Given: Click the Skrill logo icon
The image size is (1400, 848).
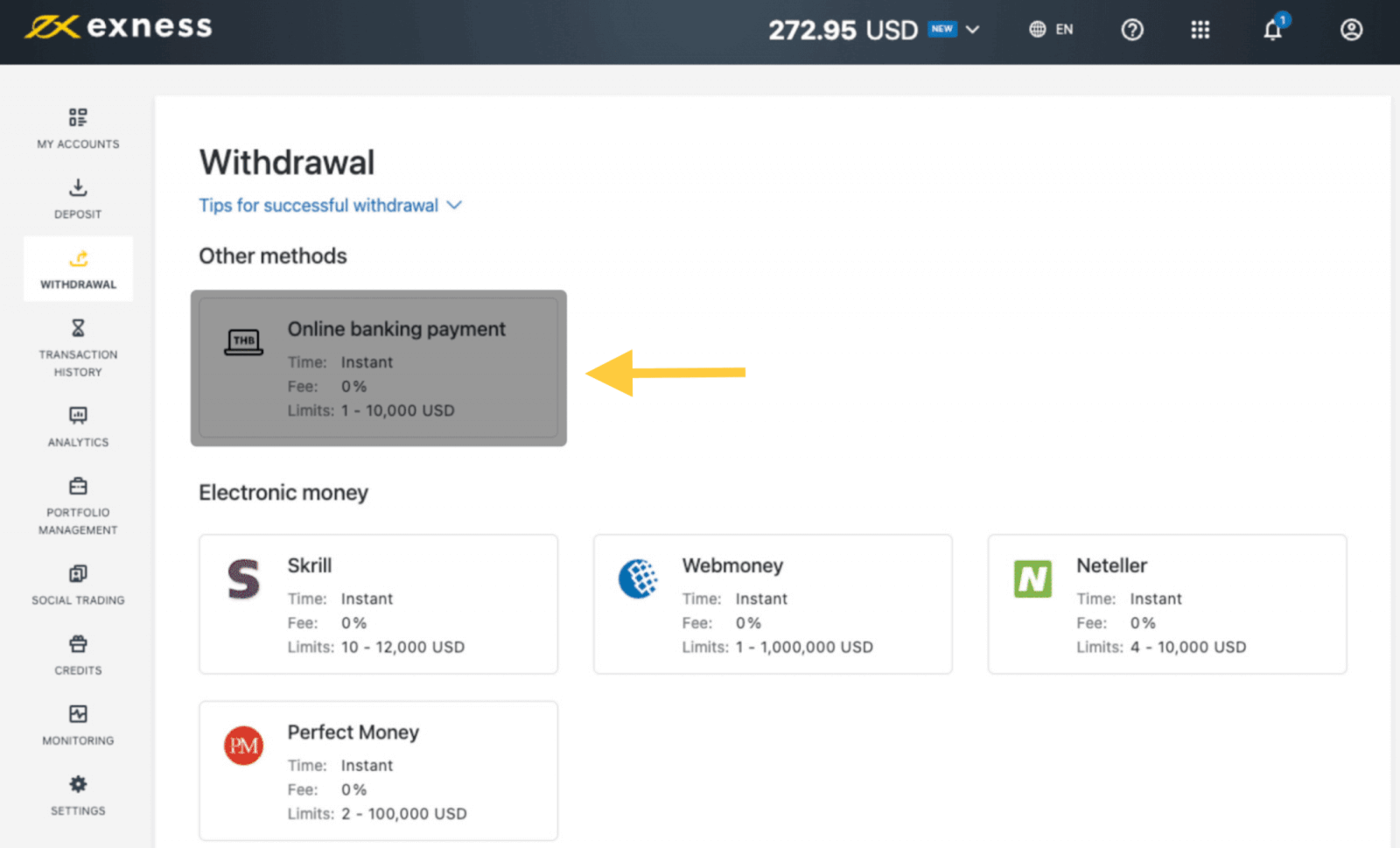Looking at the screenshot, I should (243, 578).
